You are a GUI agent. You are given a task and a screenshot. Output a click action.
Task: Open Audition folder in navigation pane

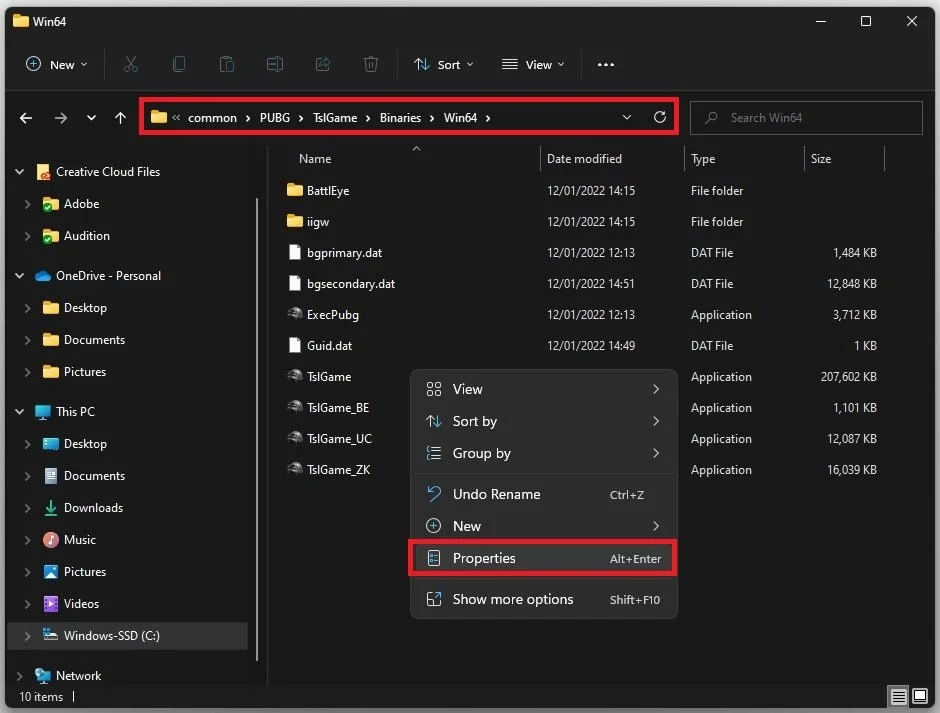click(x=87, y=236)
